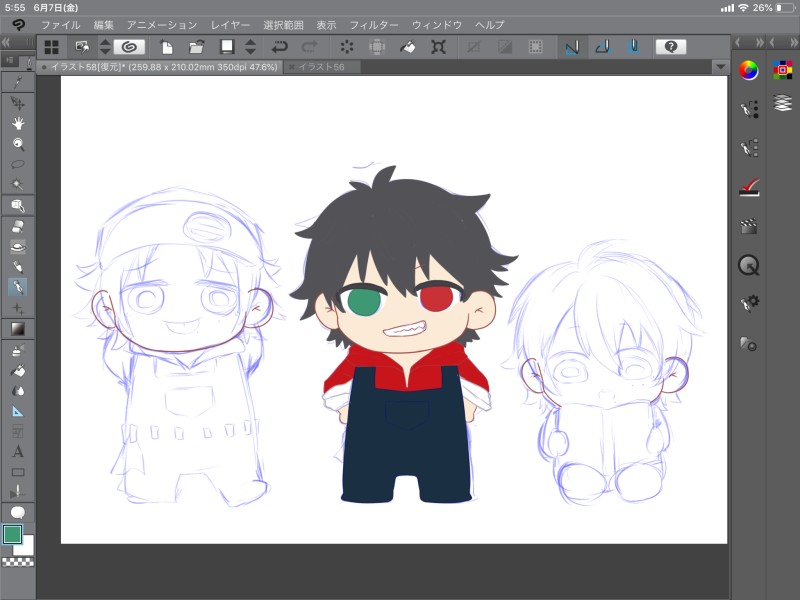Select the Correct line tool
The image size is (800, 600).
click(18, 492)
